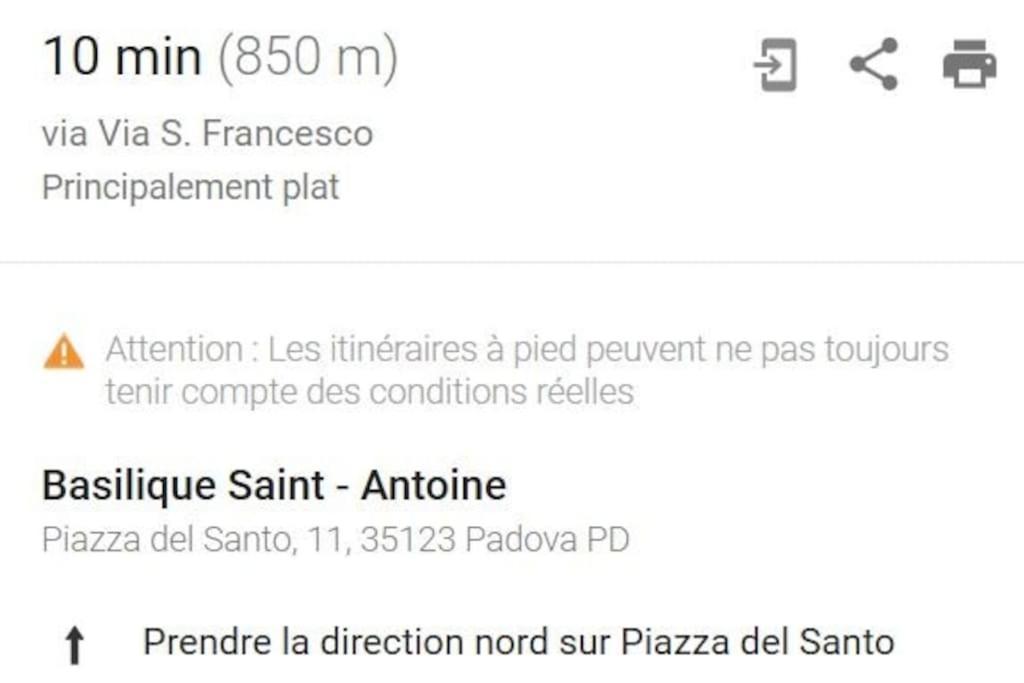Click the Principalement plat elevation label
1024x683 pixels.
coord(191,188)
